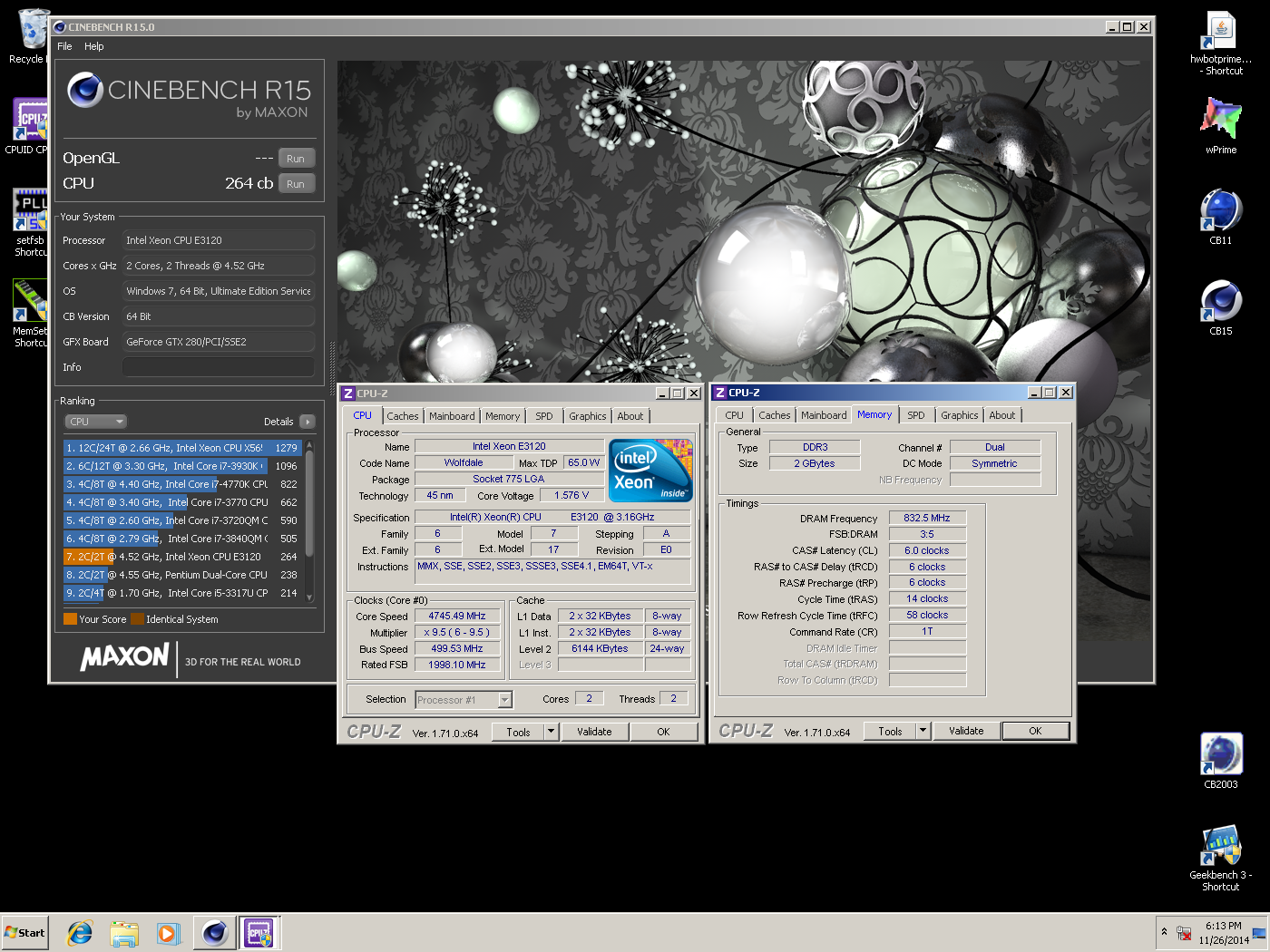Open the File menu in Cinebench
This screenshot has width=1270, height=952.
(x=64, y=46)
